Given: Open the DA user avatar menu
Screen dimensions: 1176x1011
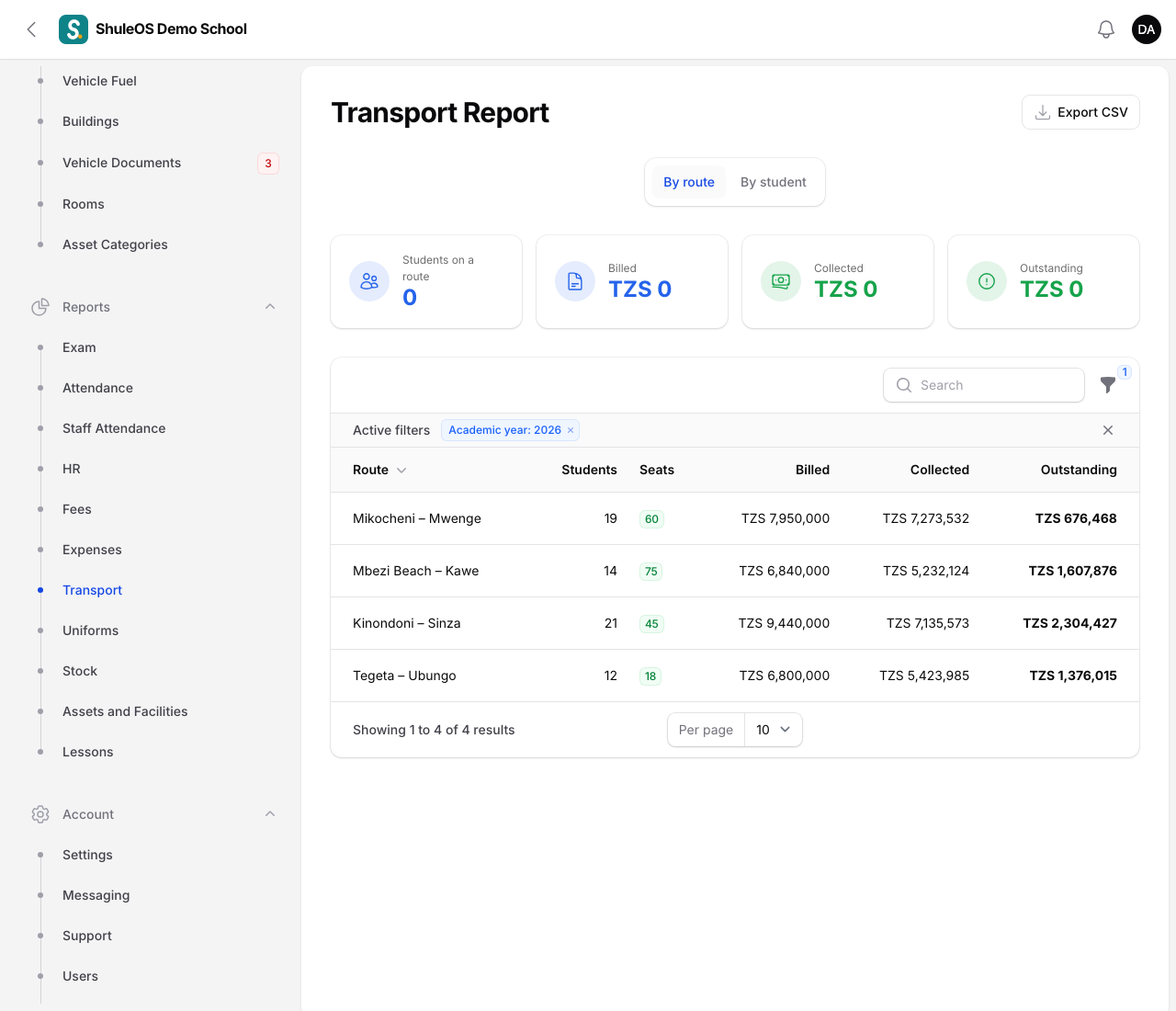Looking at the screenshot, I should click(x=1147, y=29).
